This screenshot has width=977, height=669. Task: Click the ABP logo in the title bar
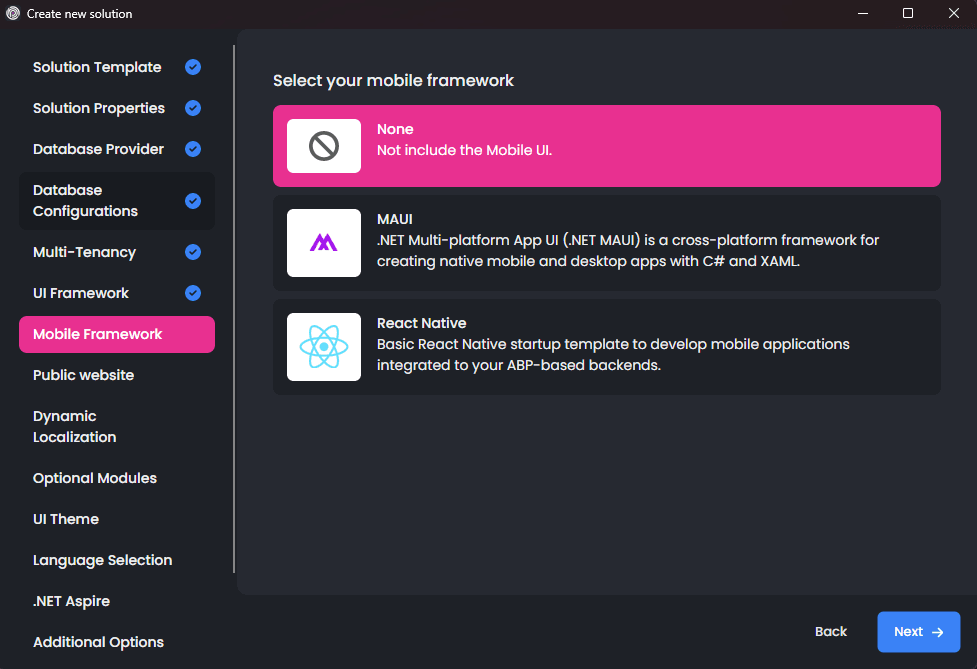pos(11,13)
